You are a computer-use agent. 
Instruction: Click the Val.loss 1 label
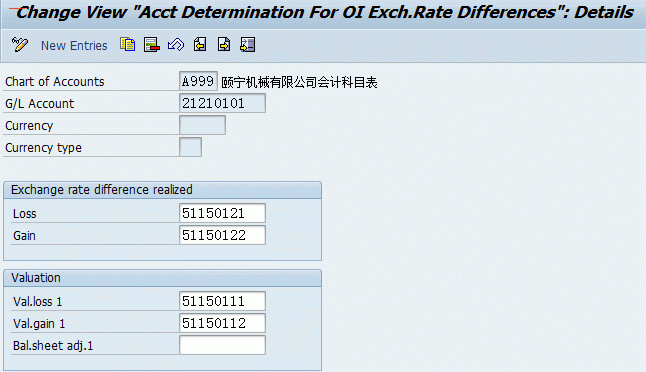(37, 302)
